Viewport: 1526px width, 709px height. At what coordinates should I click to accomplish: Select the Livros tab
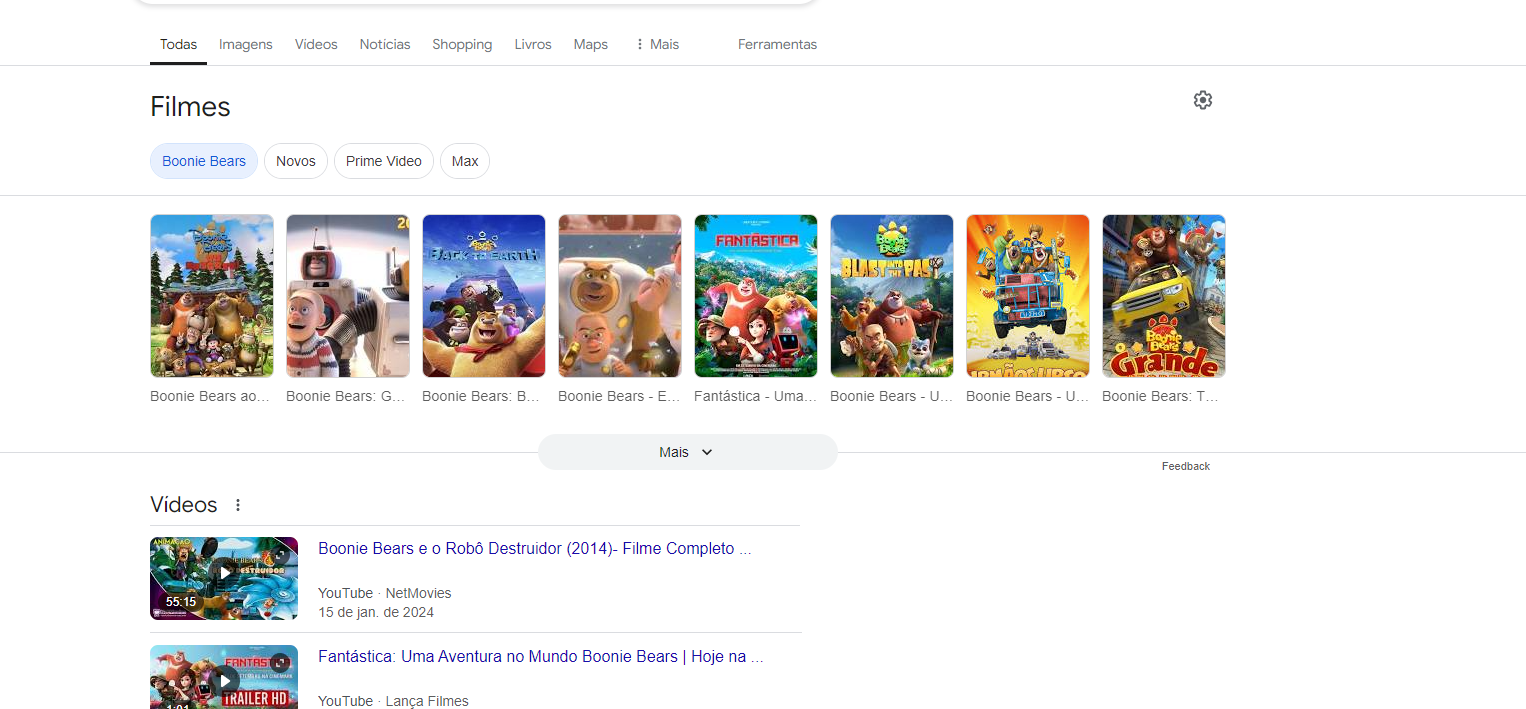533,44
